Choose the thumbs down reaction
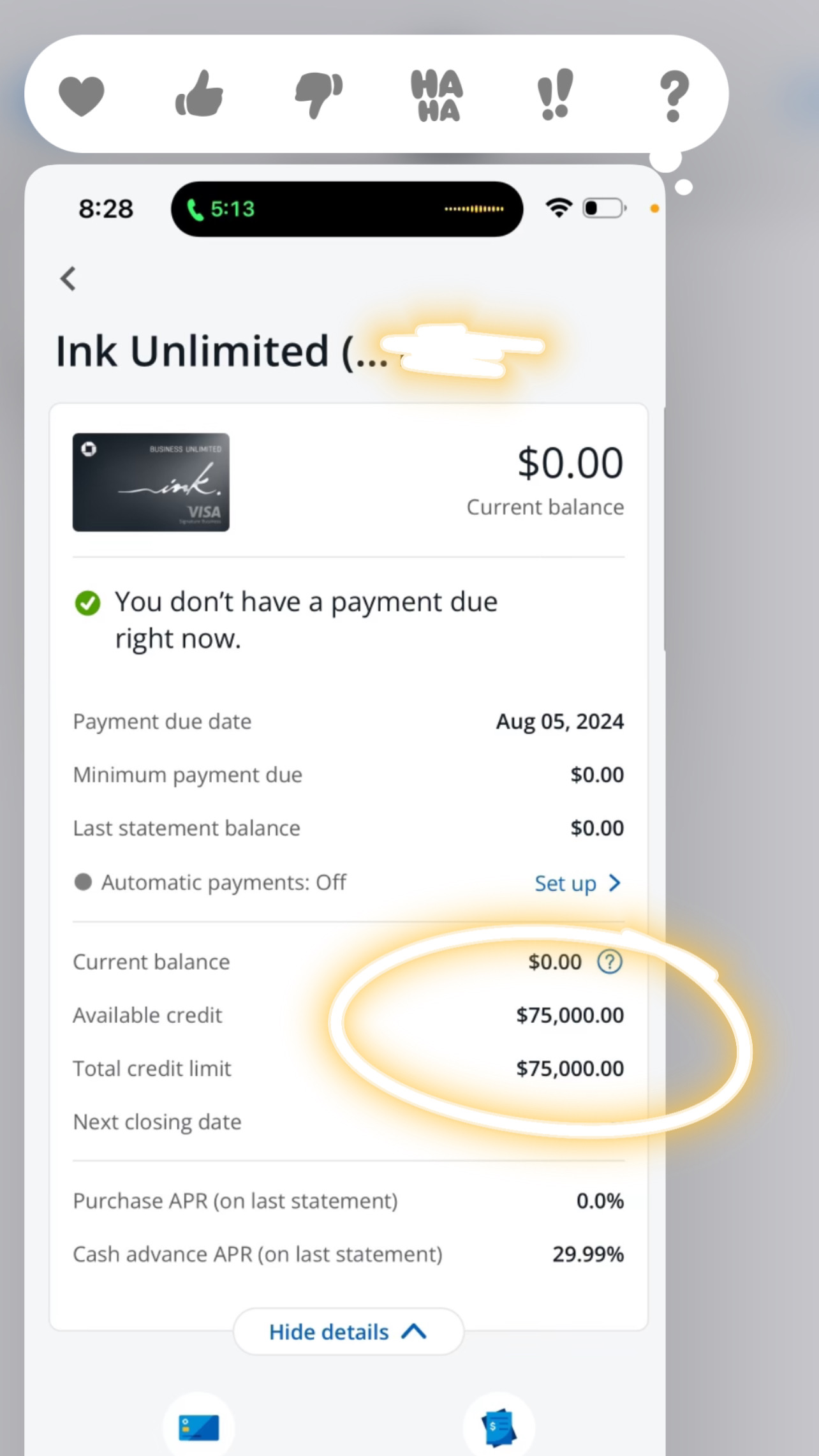 tap(318, 94)
